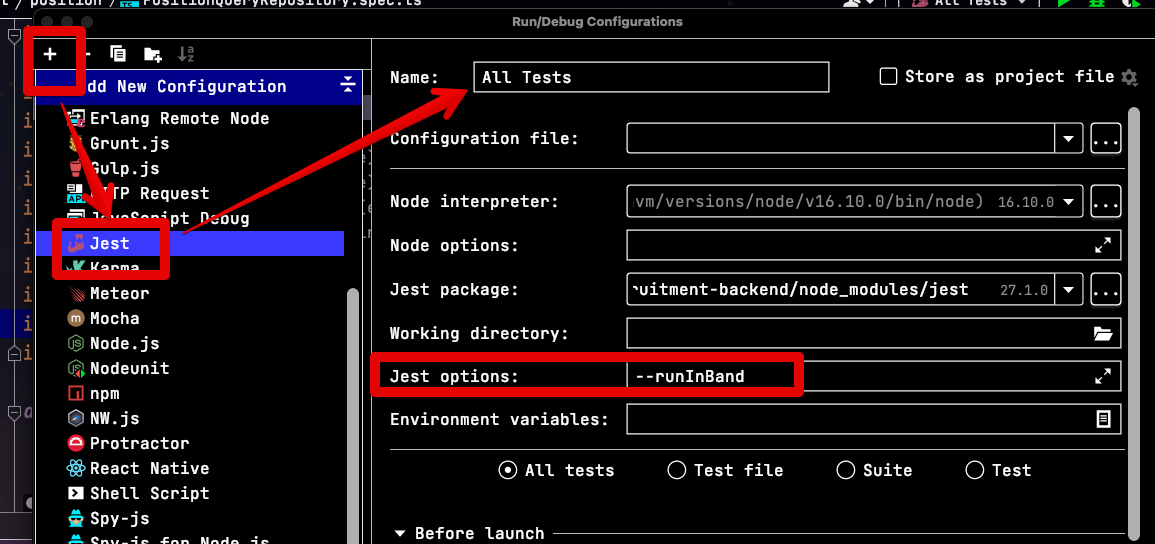Select the Meteor configuration type

click(x=108, y=294)
